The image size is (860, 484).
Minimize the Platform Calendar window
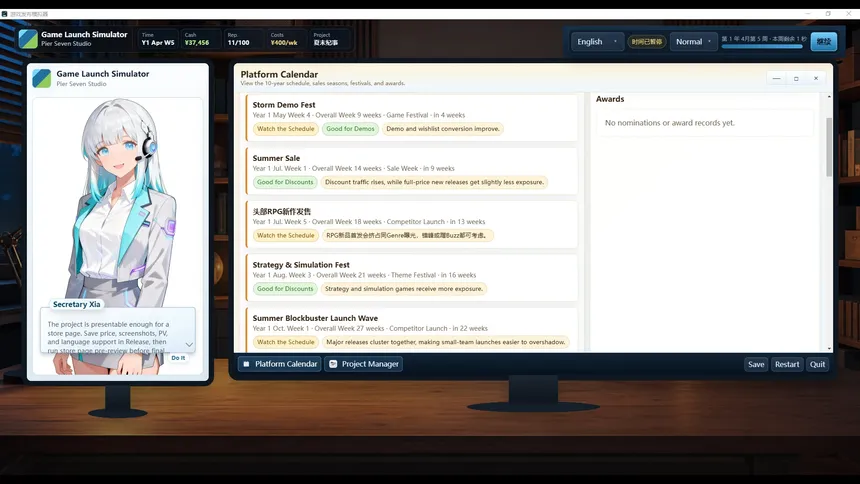coord(776,78)
